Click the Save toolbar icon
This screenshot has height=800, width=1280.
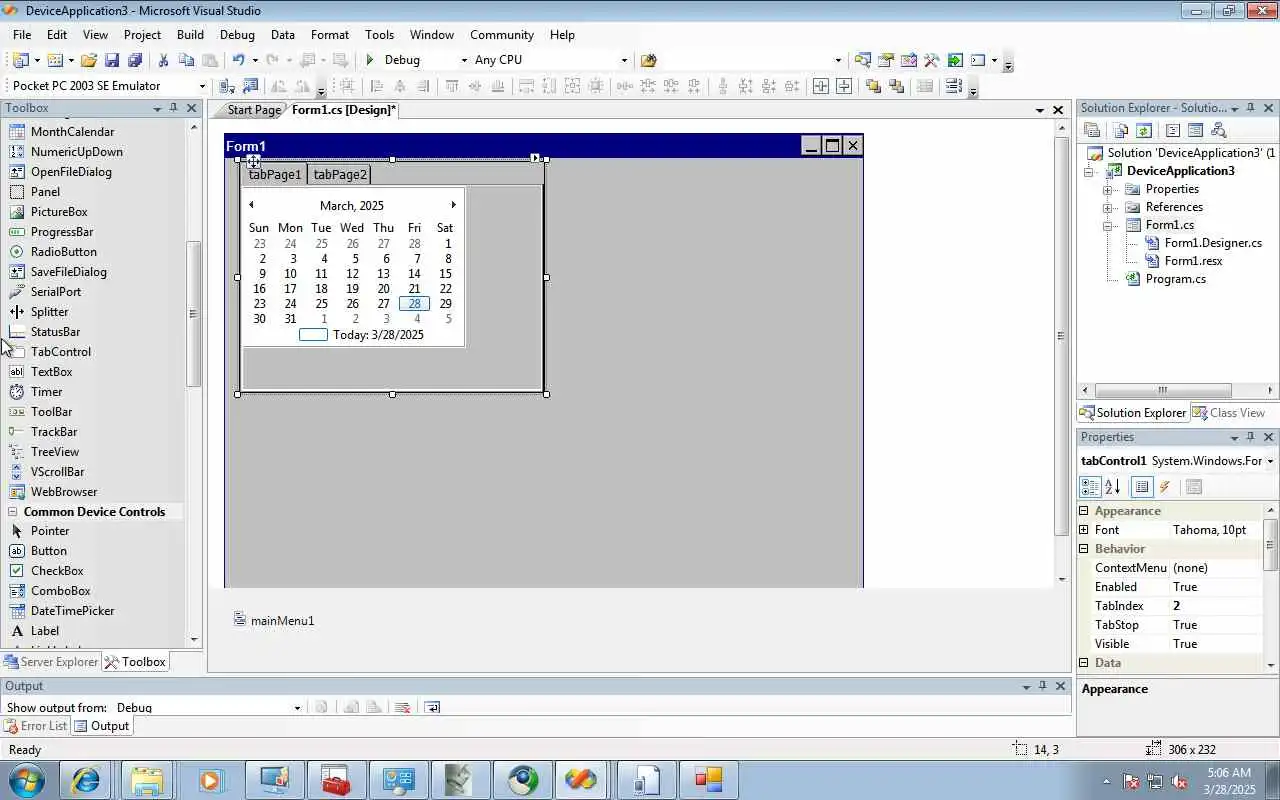tap(112, 60)
